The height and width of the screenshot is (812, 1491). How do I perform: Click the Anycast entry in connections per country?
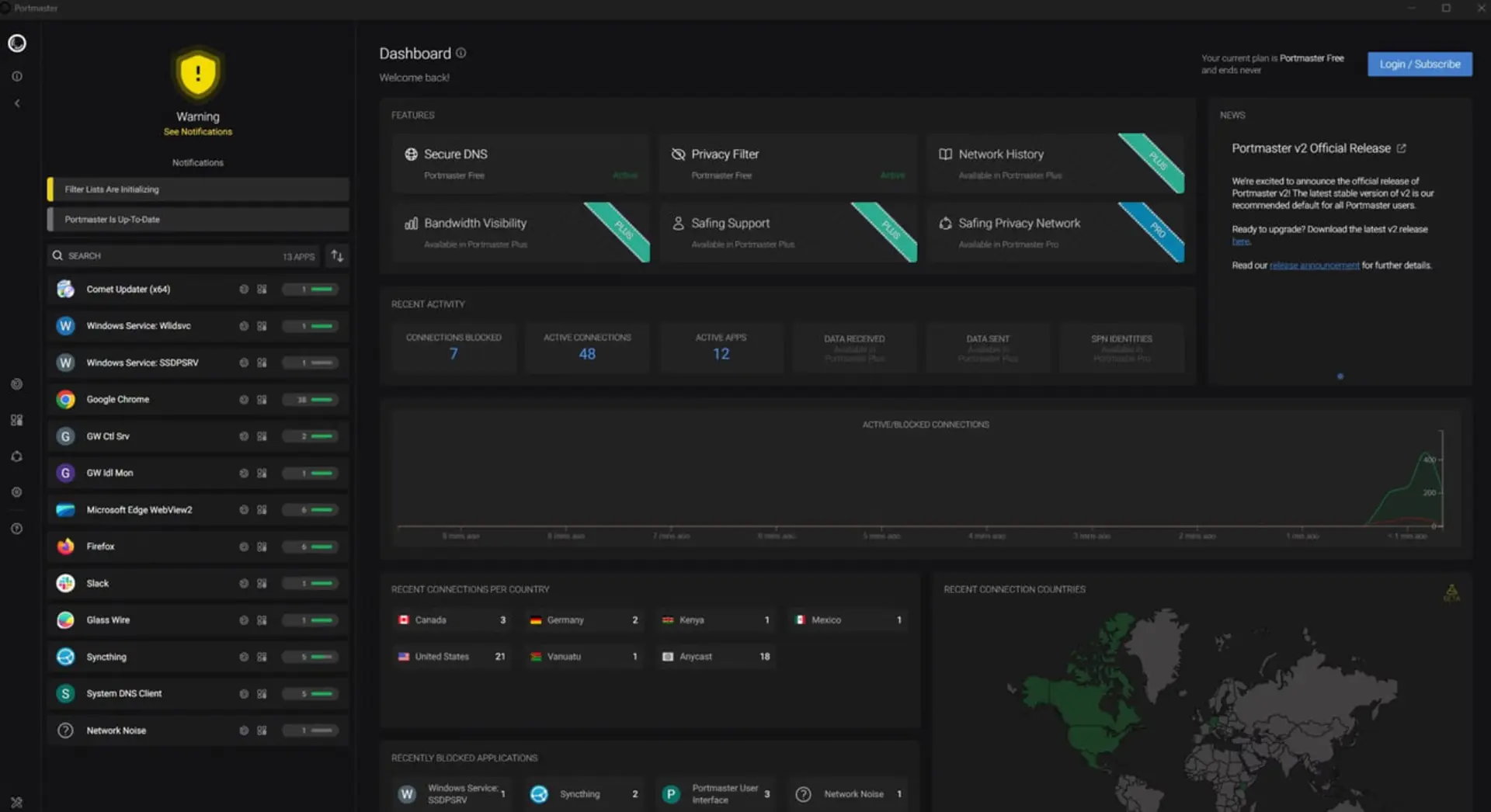click(x=716, y=657)
